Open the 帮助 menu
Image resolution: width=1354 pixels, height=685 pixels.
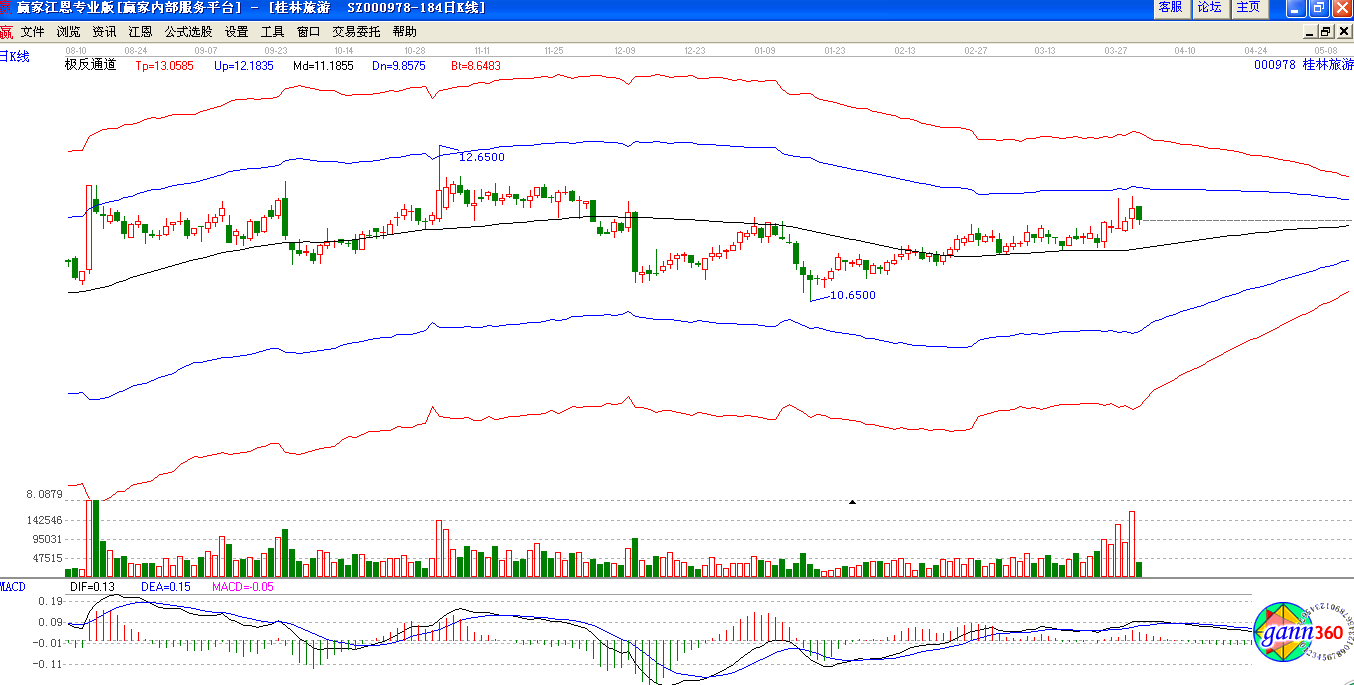click(x=405, y=32)
